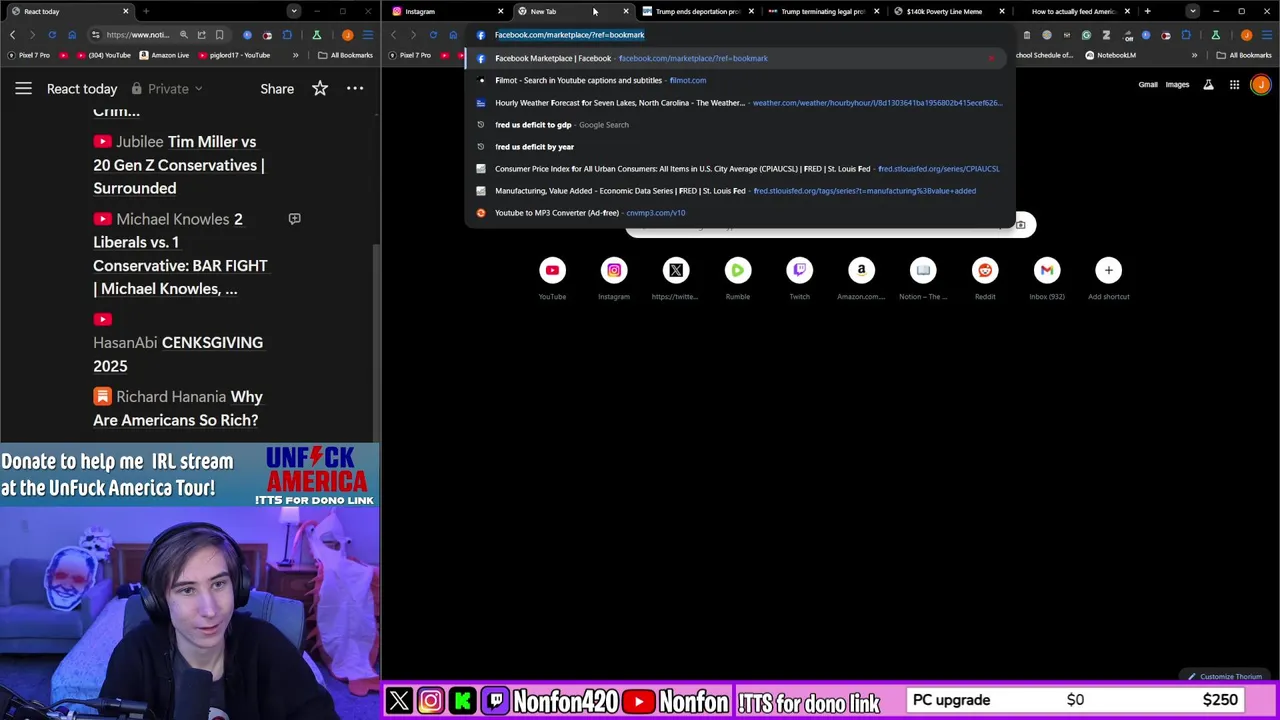Select 'fred us deficit to gdp' suggestion
Viewport: 1280px width, 720px height.
[x=738, y=124]
